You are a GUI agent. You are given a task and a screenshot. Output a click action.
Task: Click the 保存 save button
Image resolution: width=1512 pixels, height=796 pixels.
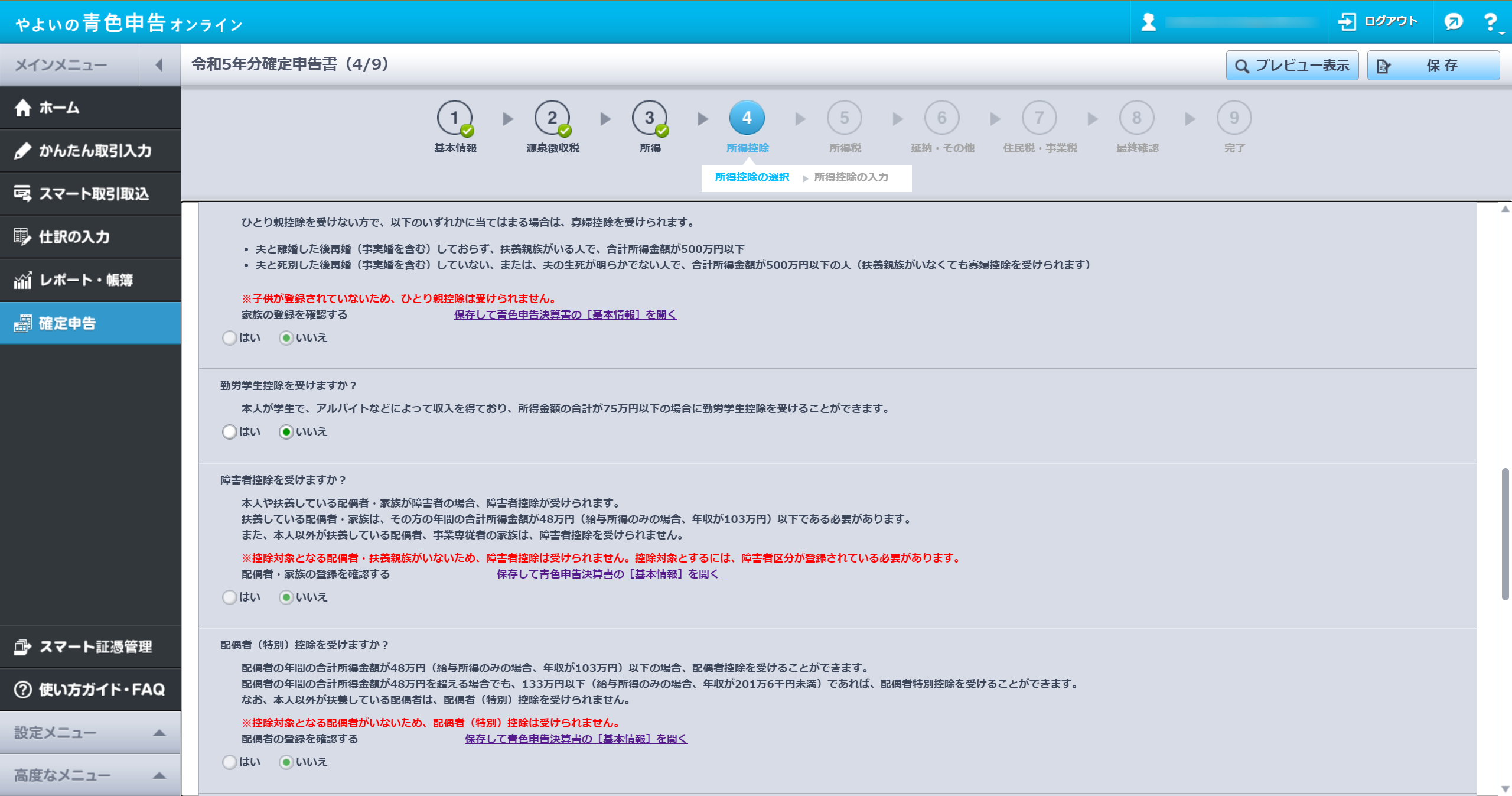(1433, 66)
